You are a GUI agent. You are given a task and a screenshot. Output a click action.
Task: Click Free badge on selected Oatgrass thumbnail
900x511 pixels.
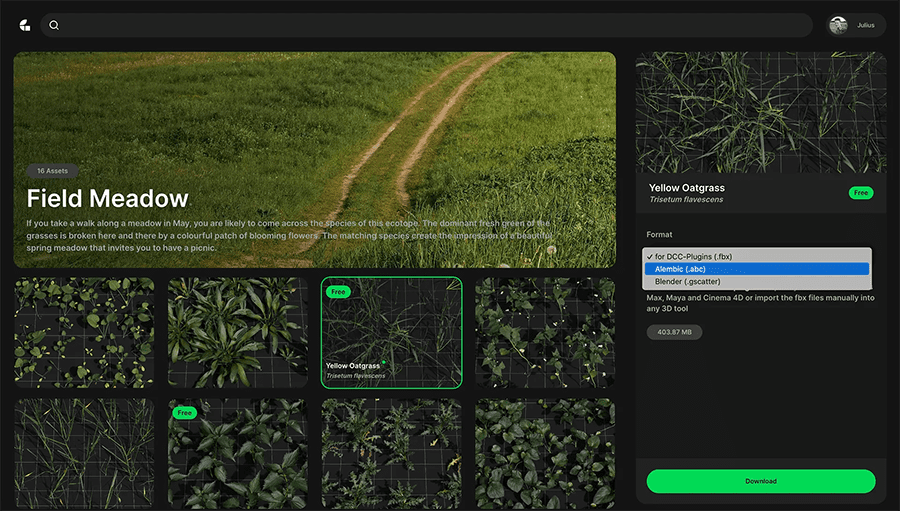[x=338, y=292]
